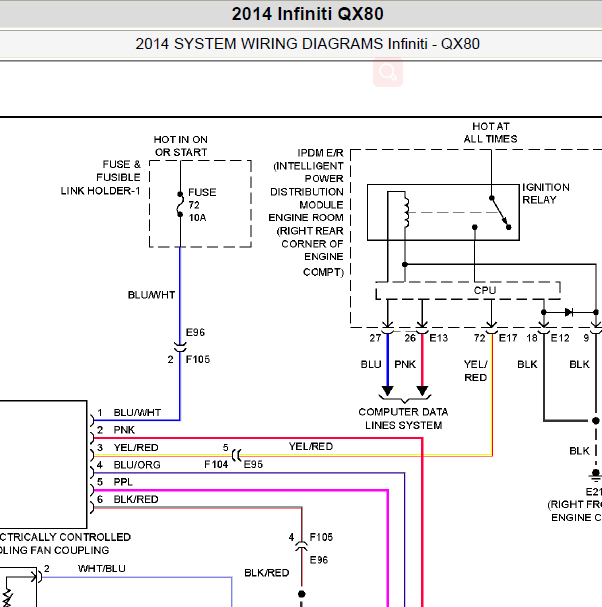Click the Computer Data Lines System label

point(403,418)
